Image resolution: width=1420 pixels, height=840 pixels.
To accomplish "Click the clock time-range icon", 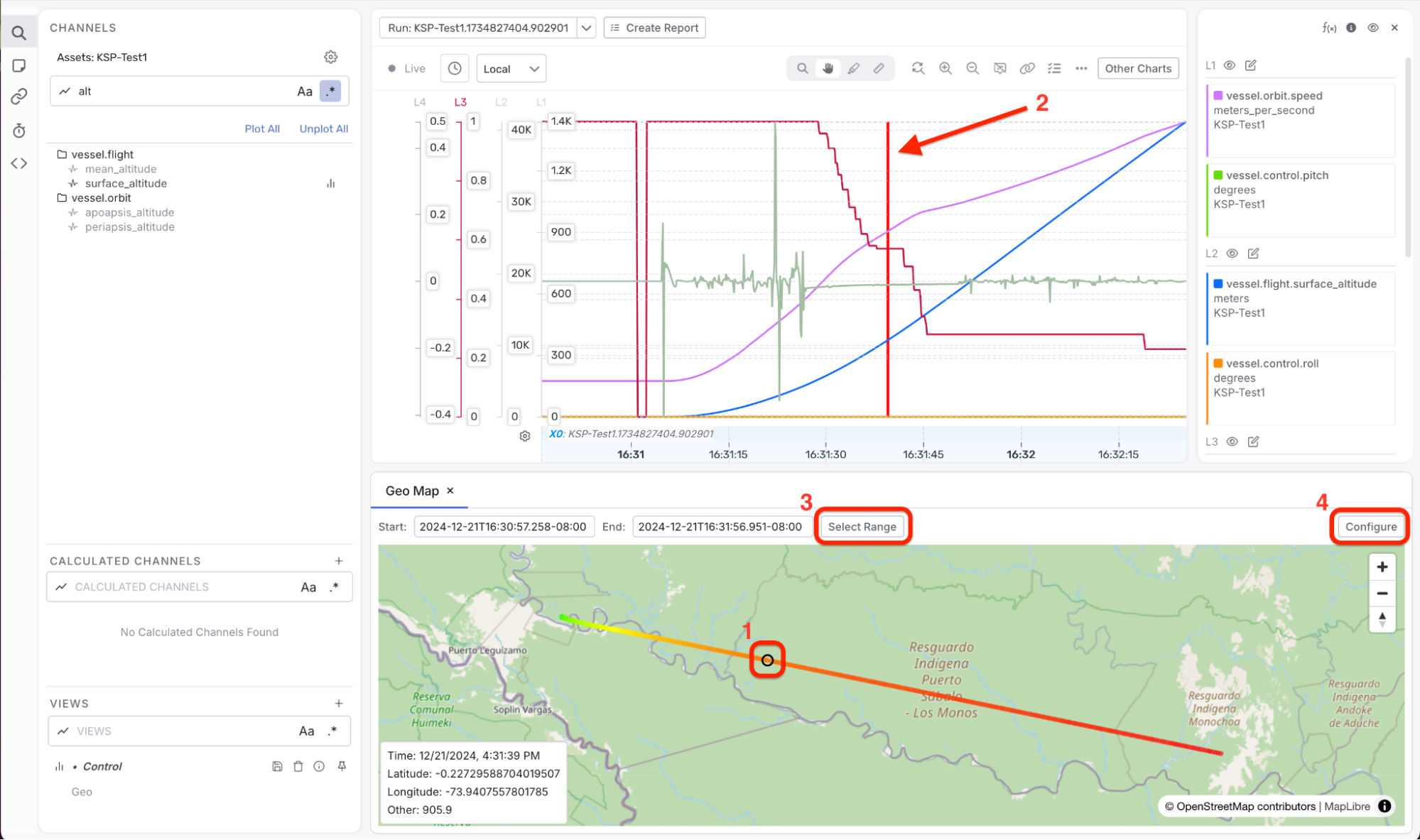I will [455, 68].
